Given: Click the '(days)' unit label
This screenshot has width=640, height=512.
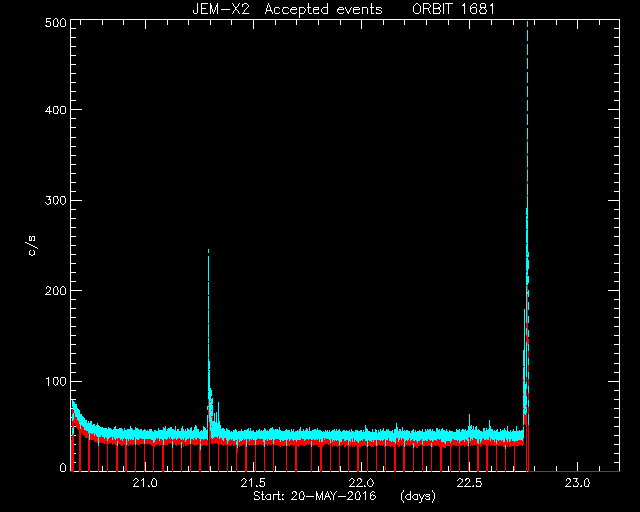Looking at the screenshot, I should tap(418, 496).
